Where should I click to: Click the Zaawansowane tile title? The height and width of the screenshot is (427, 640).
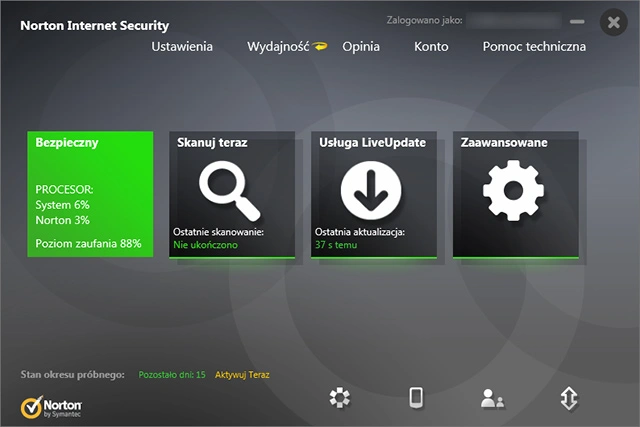click(504, 142)
